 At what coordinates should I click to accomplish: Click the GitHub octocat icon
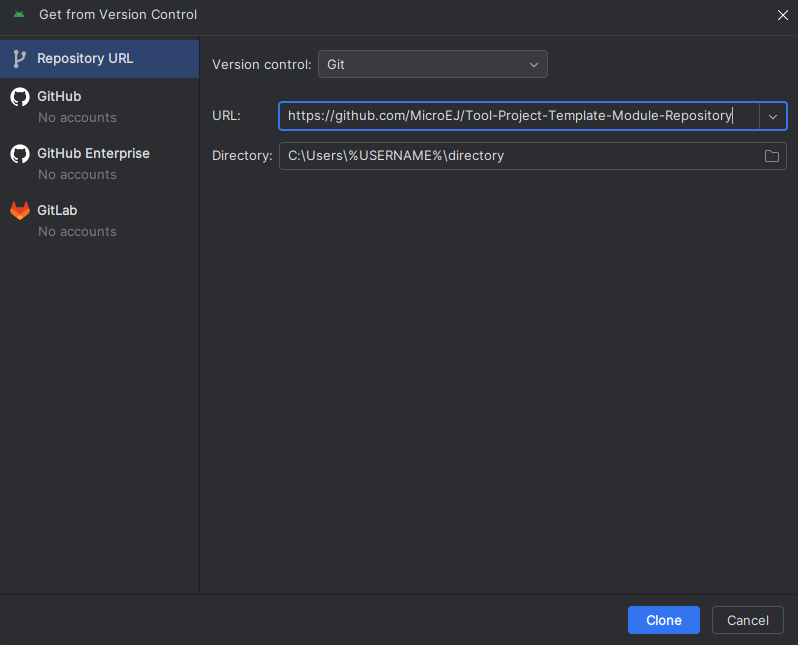[x=19, y=97]
